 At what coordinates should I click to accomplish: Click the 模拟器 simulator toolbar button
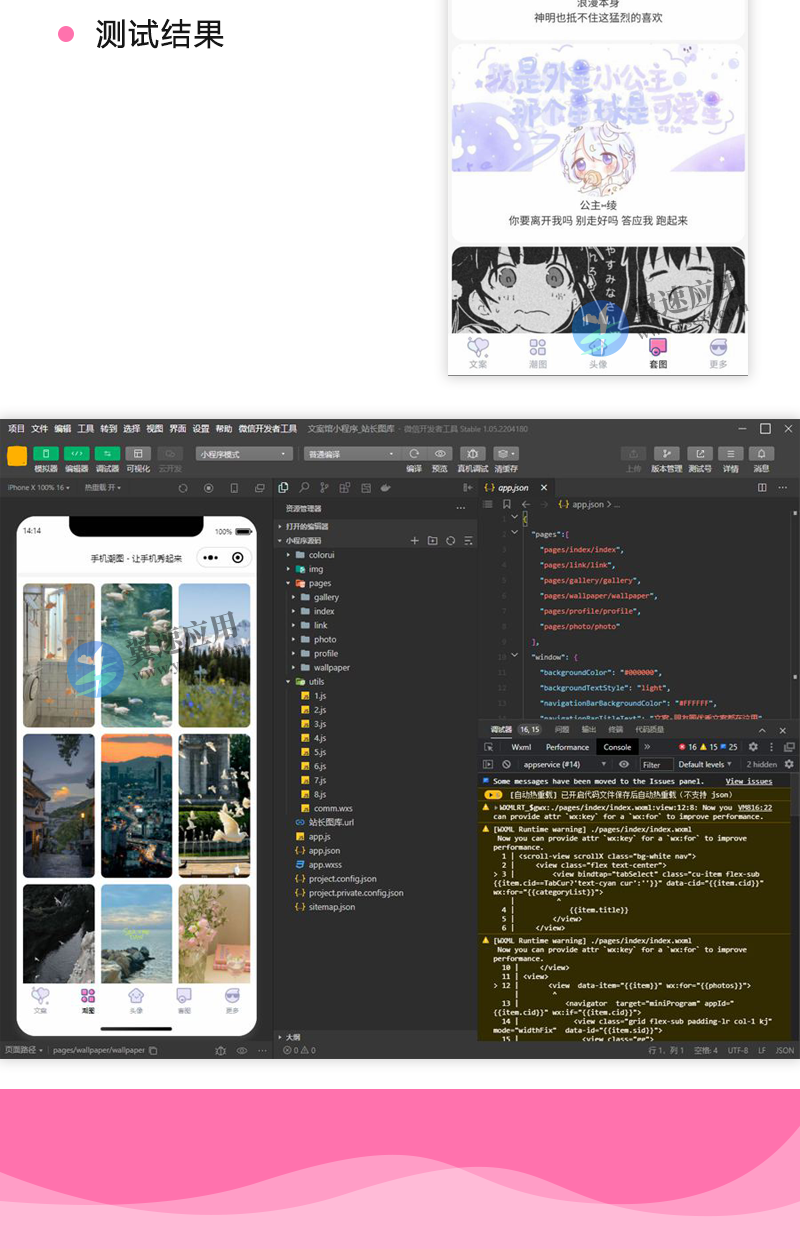coord(46,454)
